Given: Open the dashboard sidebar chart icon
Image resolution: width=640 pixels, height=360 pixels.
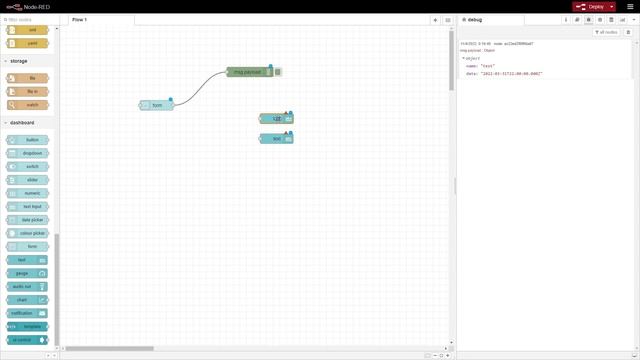Looking at the screenshot, I should [622, 20].
